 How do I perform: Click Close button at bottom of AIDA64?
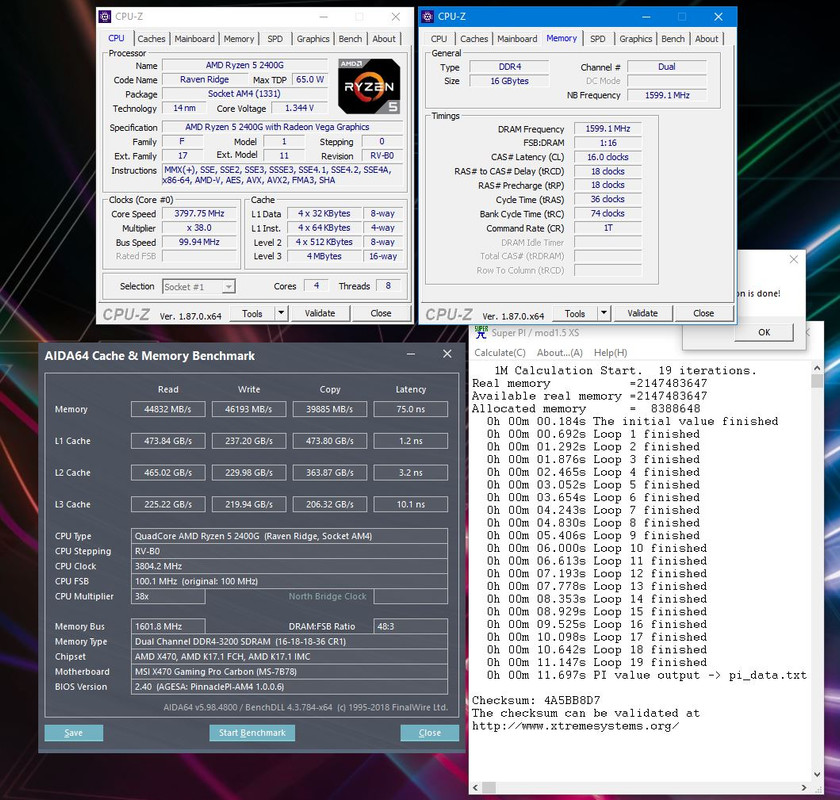pyautogui.click(x=430, y=732)
